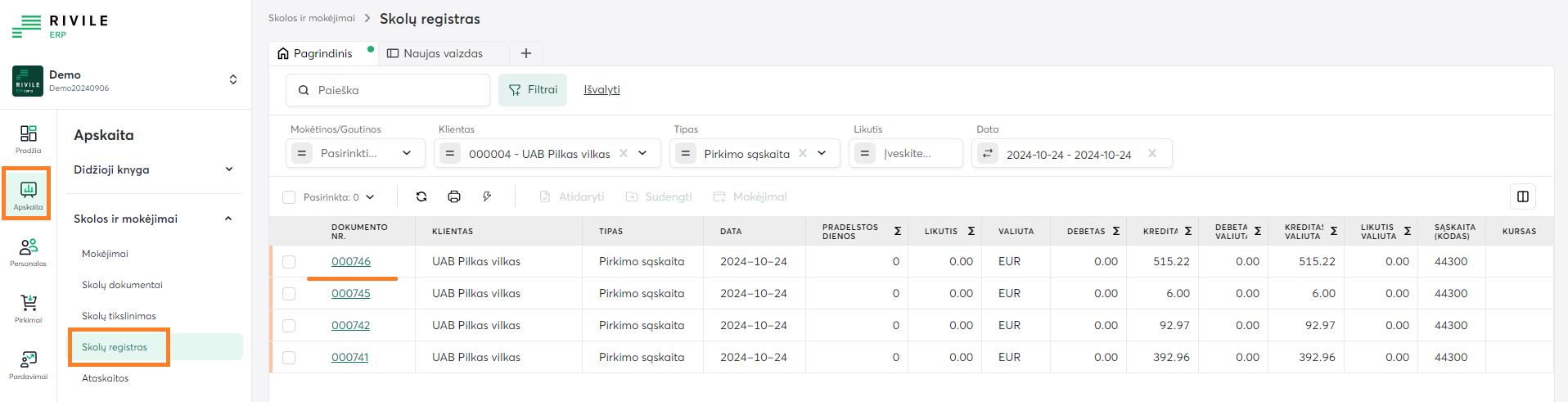This screenshot has width=1568, height=402.
Task: Open Skolų dokumentai in the side menu
Action: 122,285
